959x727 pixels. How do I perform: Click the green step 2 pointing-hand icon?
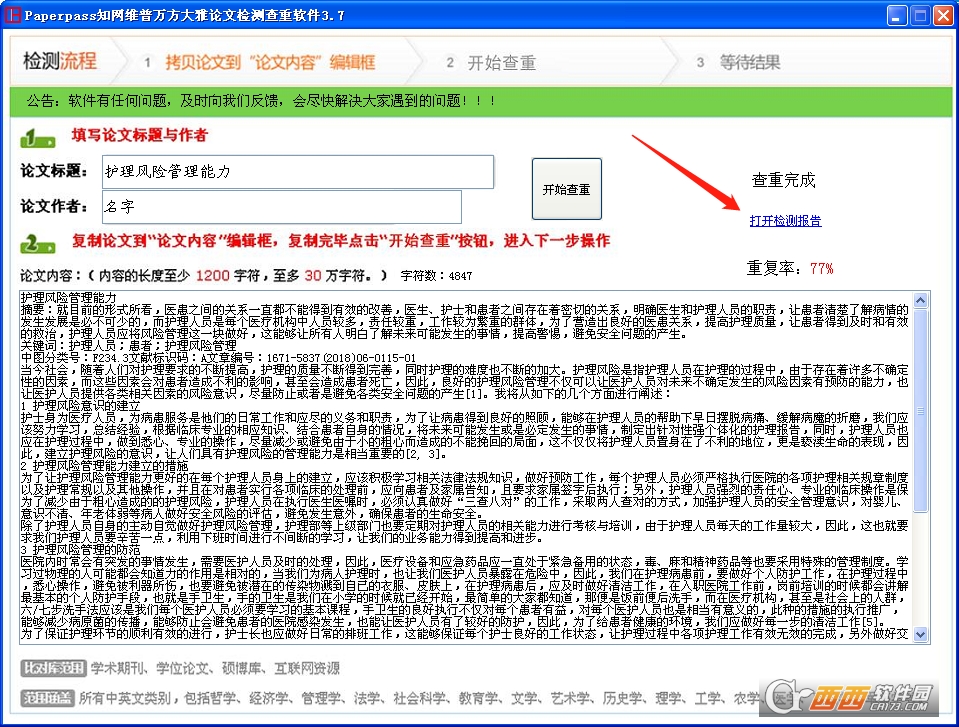pos(38,243)
